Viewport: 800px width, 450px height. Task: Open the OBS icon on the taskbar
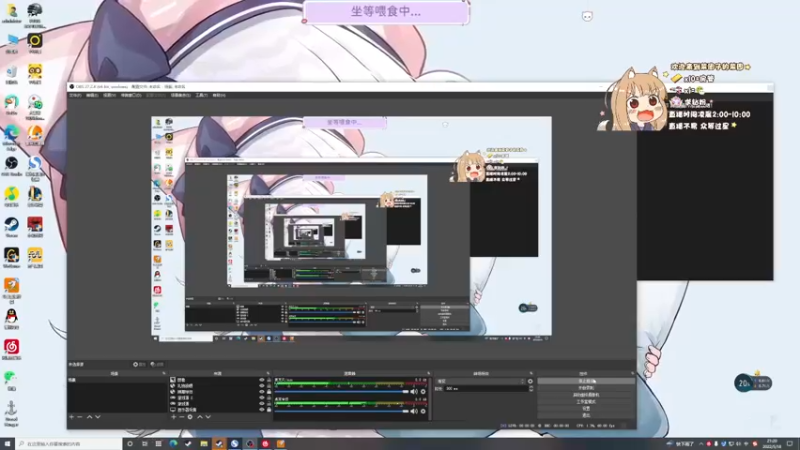pos(249,444)
